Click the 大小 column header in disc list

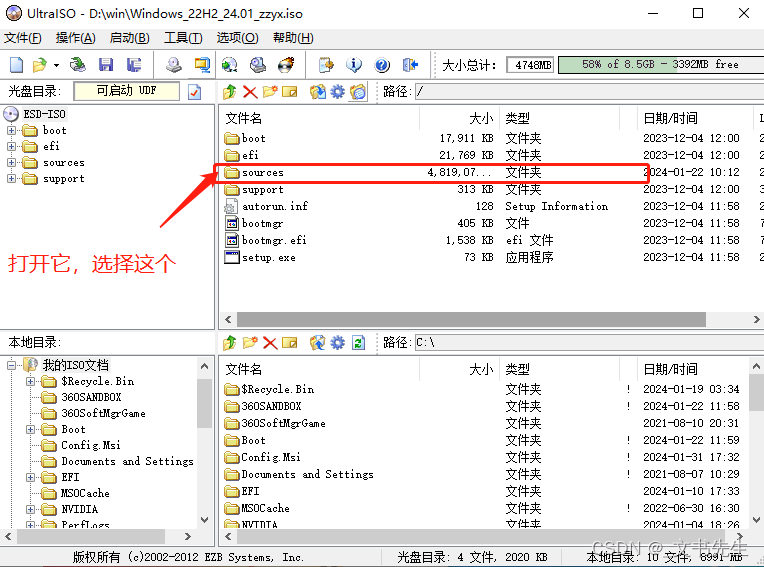coord(459,118)
